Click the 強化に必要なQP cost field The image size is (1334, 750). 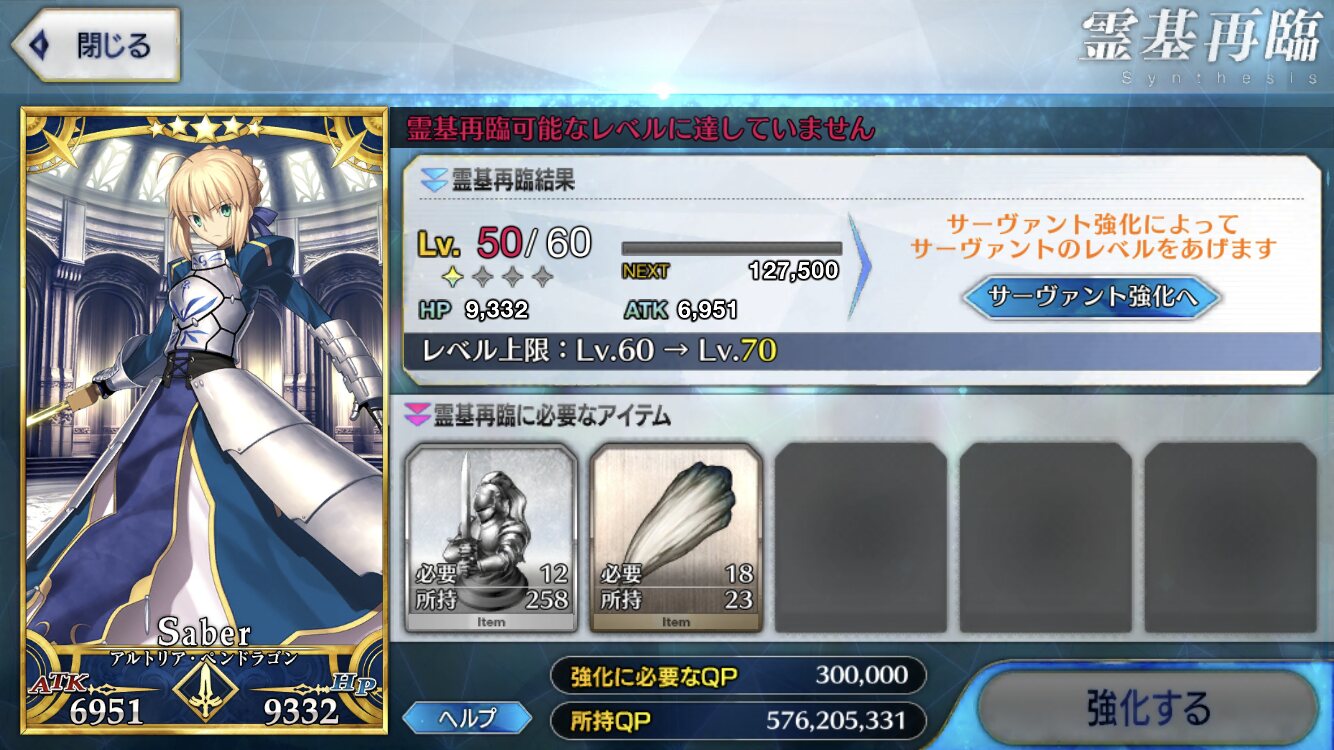(738, 675)
